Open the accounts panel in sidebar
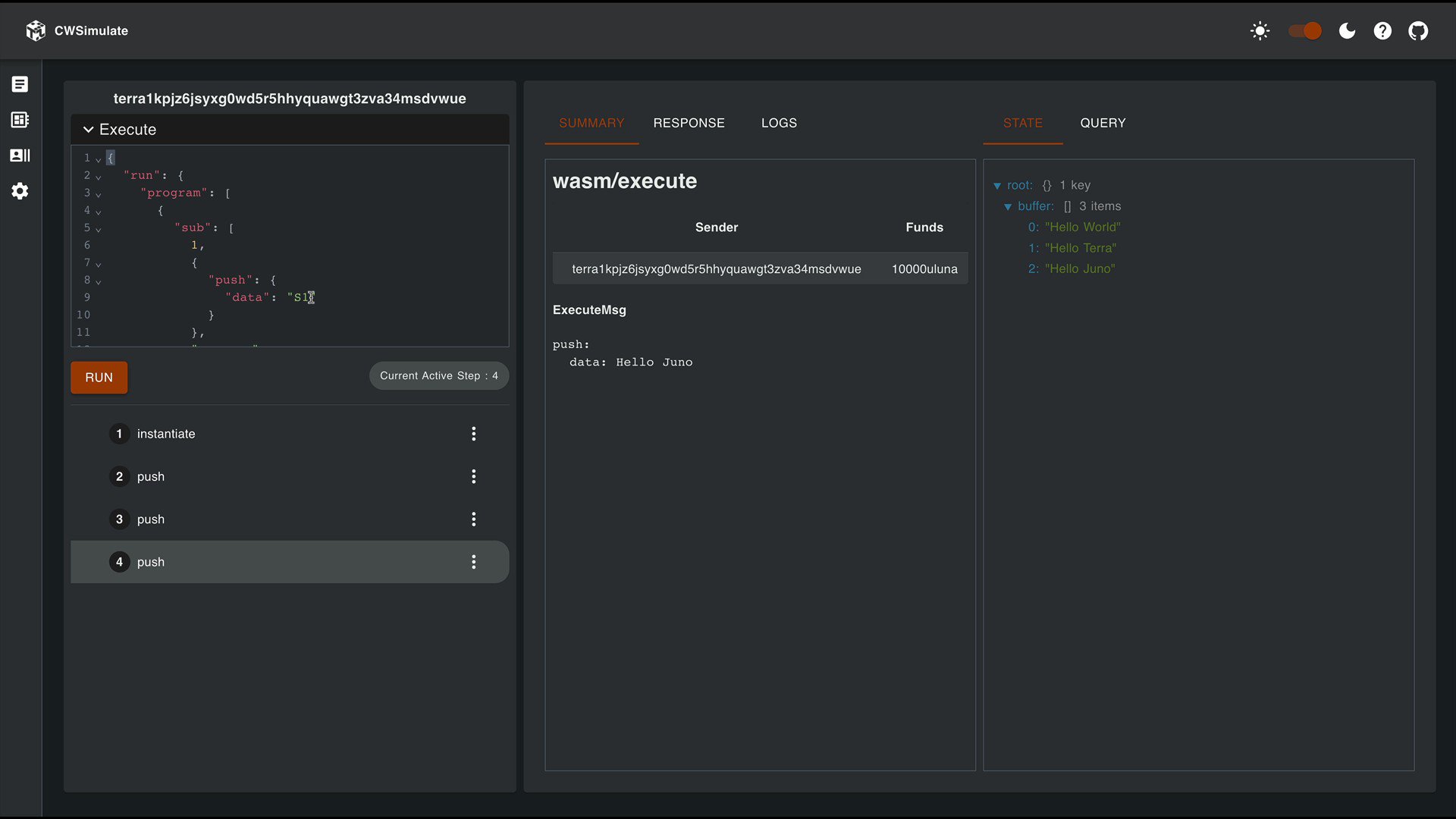This screenshot has height=819, width=1456. pyautogui.click(x=20, y=155)
